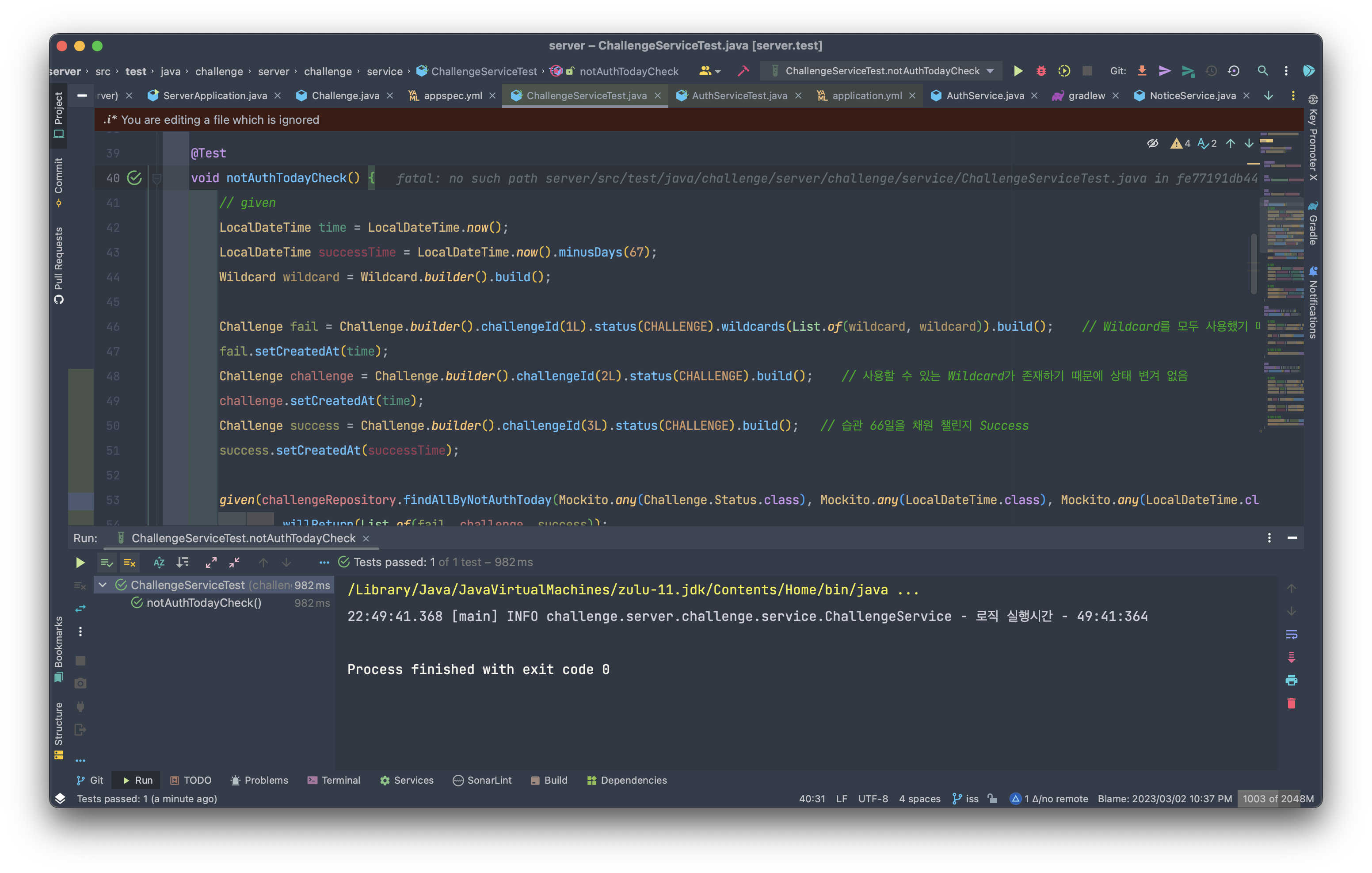Image resolution: width=1372 pixels, height=873 pixels.
Task: Click the Print console output icon
Action: (x=1291, y=680)
